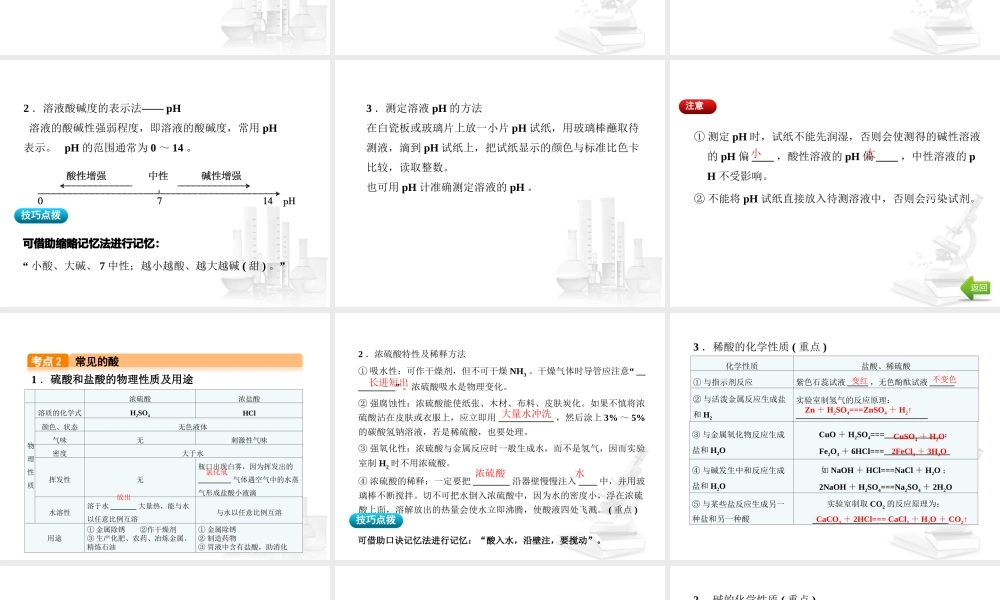Screen dimensions: 1000x600
Task: Click the 技巧点拨 badge on the concentrated sulfuric acid slide
Action: tap(376, 520)
